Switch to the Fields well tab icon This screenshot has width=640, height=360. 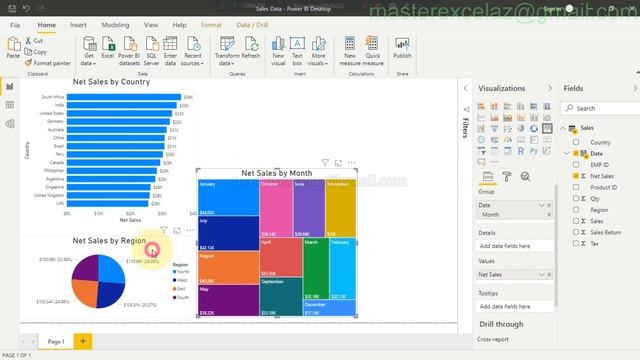click(x=488, y=177)
